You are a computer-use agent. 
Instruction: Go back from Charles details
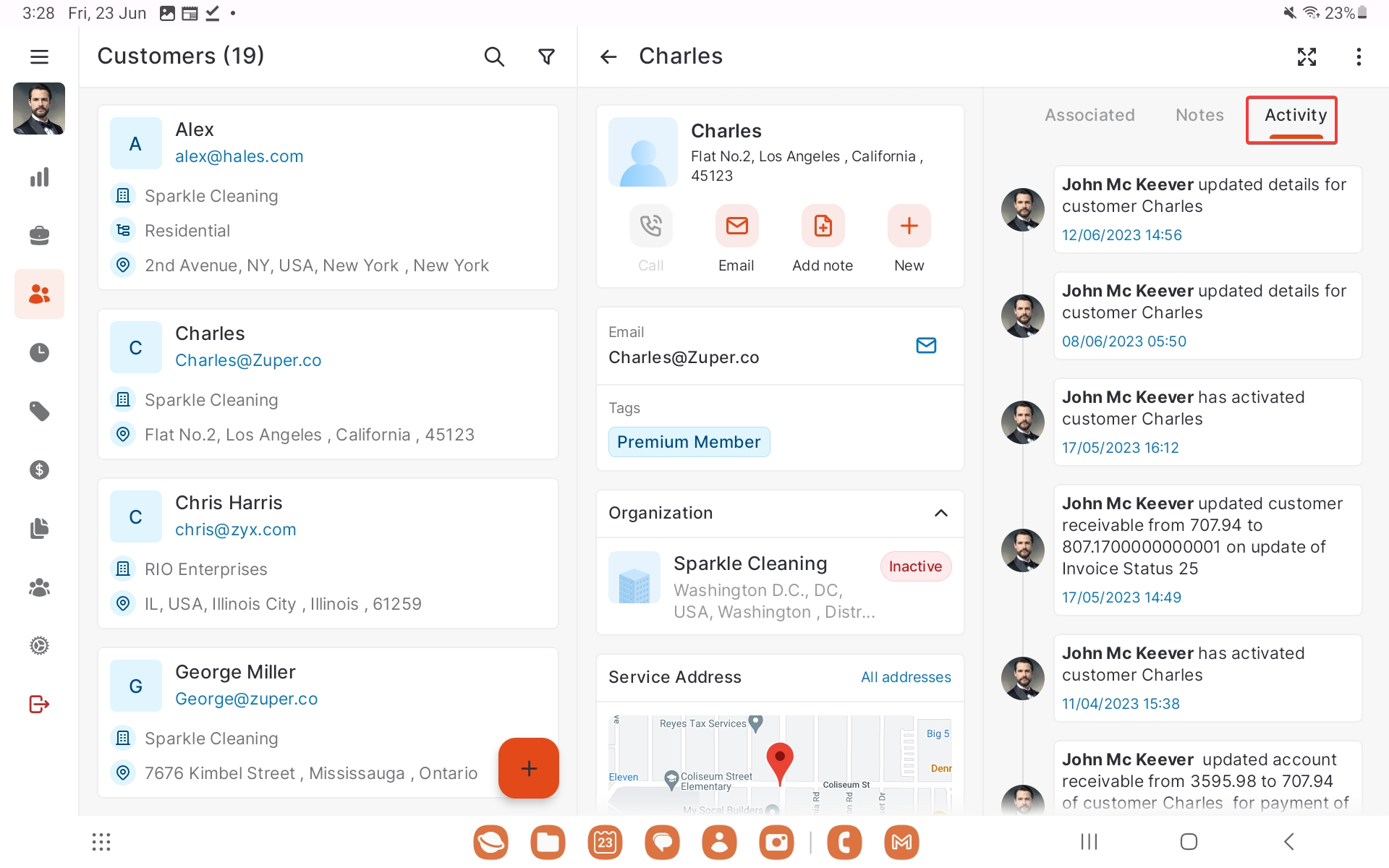tap(608, 56)
